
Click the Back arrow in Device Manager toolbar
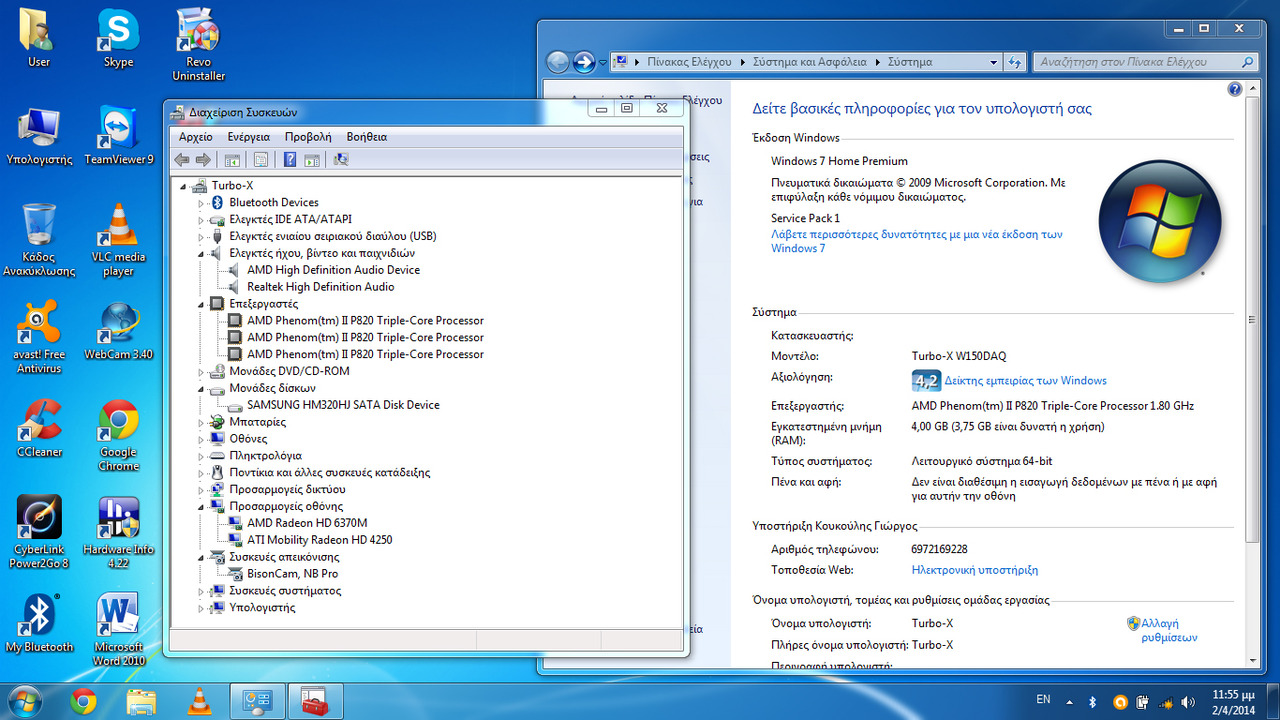(182, 160)
